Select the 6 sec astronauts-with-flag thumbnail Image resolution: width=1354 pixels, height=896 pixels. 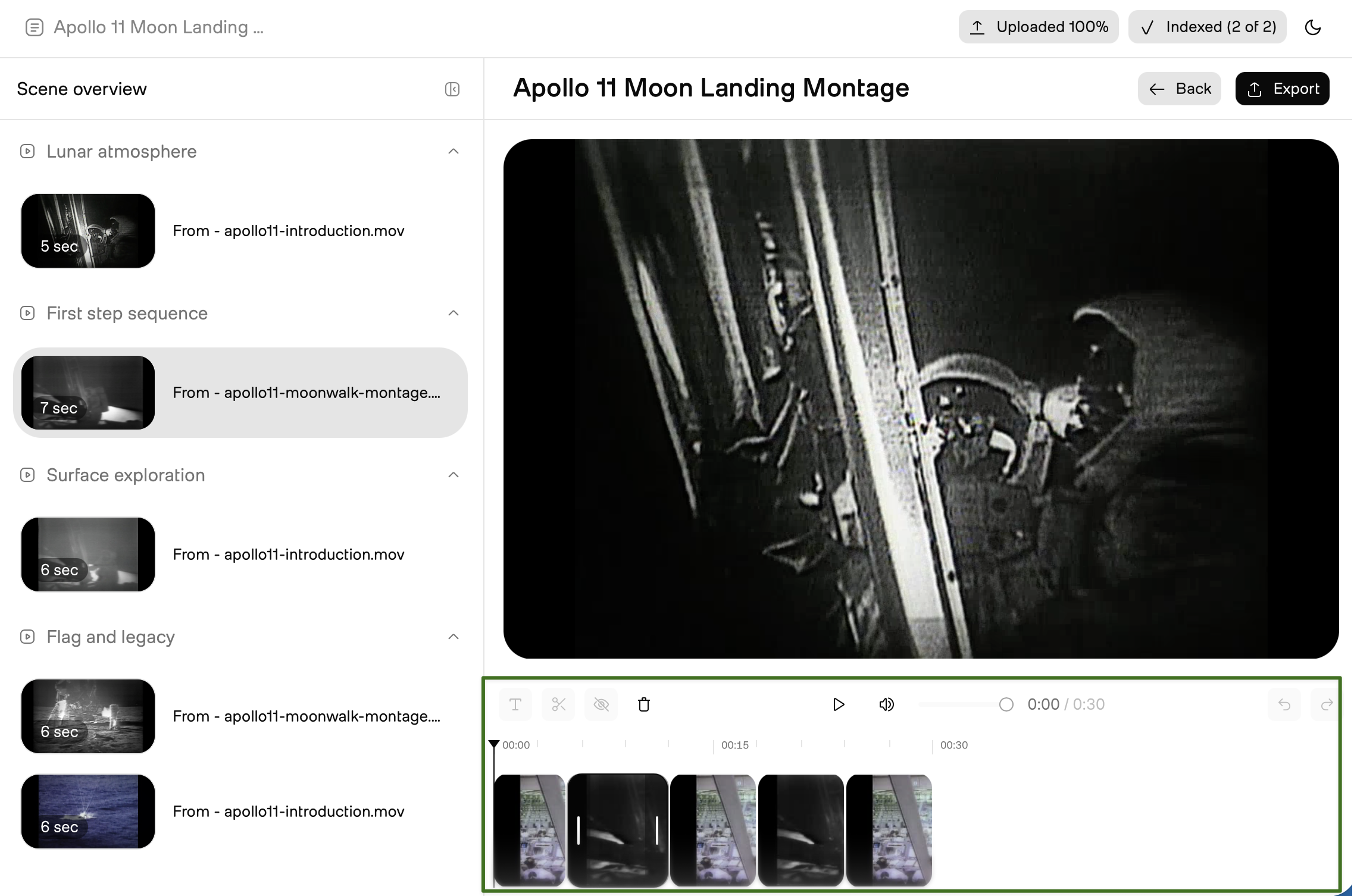click(x=88, y=716)
